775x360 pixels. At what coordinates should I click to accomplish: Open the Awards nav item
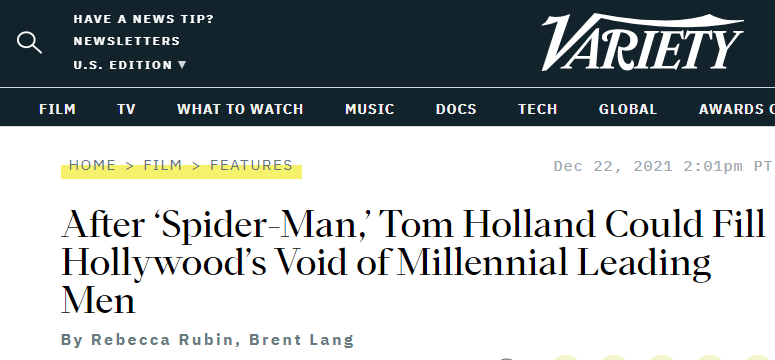(736, 109)
